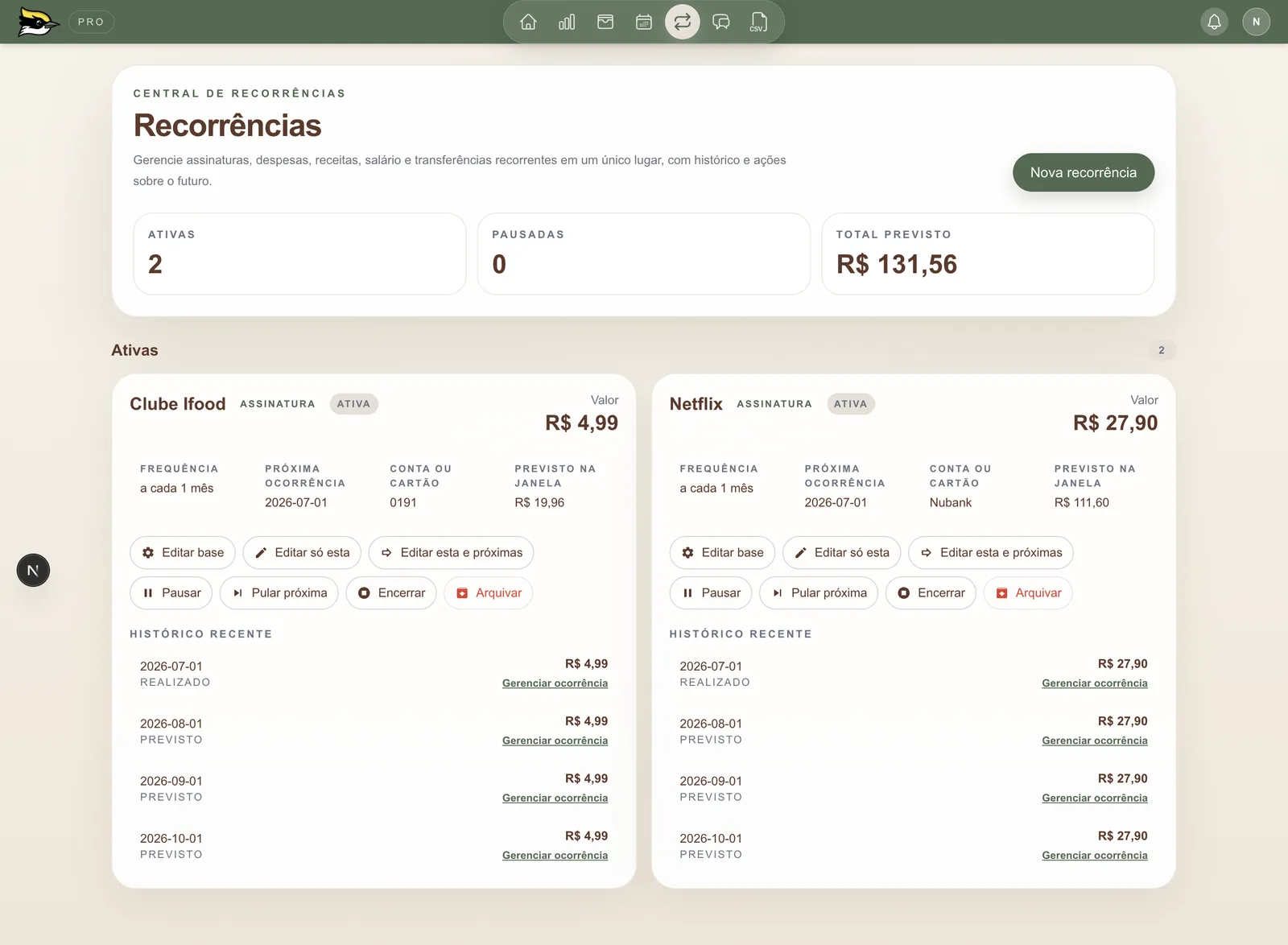Click the Clube Ifood next occurrence date 2026-07-01

(x=296, y=502)
